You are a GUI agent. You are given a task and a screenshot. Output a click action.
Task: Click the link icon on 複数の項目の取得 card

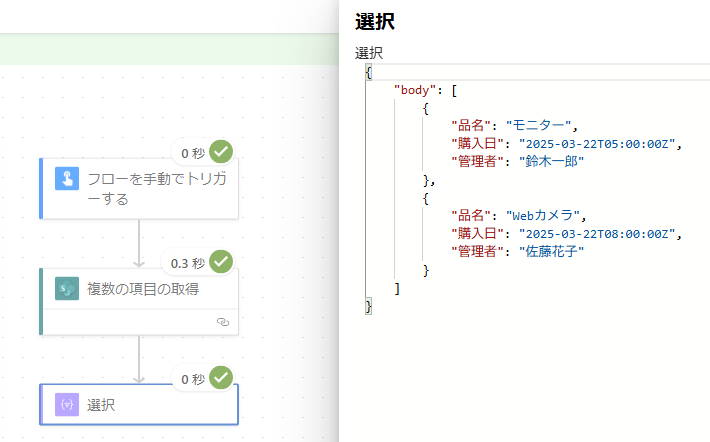click(223, 322)
